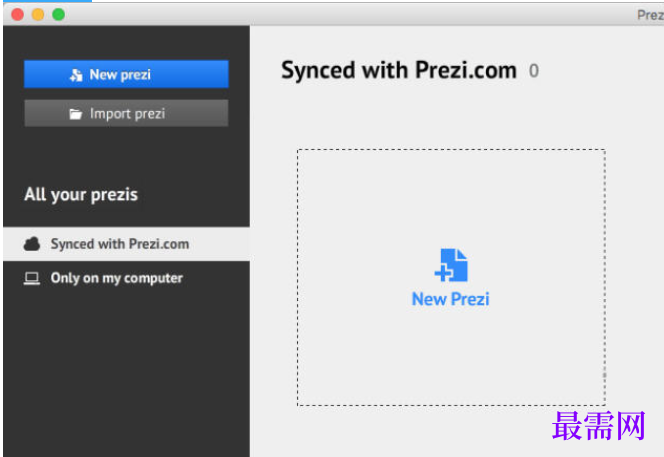Click the All your prezis heading
This screenshot has height=457, width=664.
point(81,195)
